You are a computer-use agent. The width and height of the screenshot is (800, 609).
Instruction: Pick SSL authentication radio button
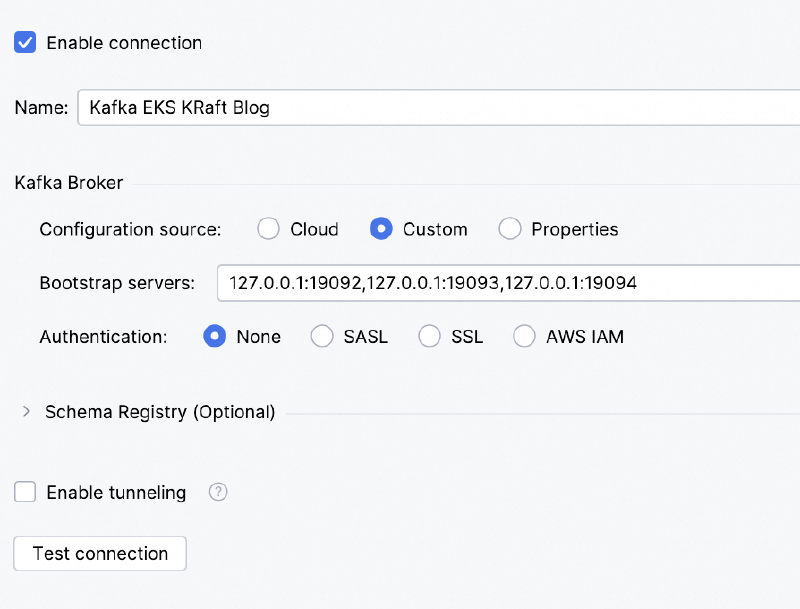click(x=429, y=337)
